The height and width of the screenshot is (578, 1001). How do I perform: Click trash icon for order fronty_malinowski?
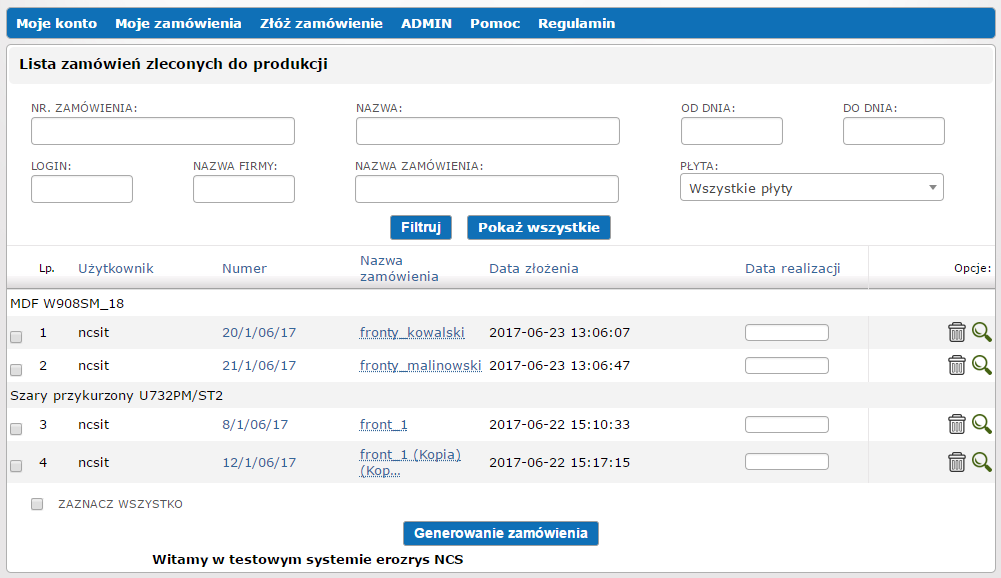[956, 365]
